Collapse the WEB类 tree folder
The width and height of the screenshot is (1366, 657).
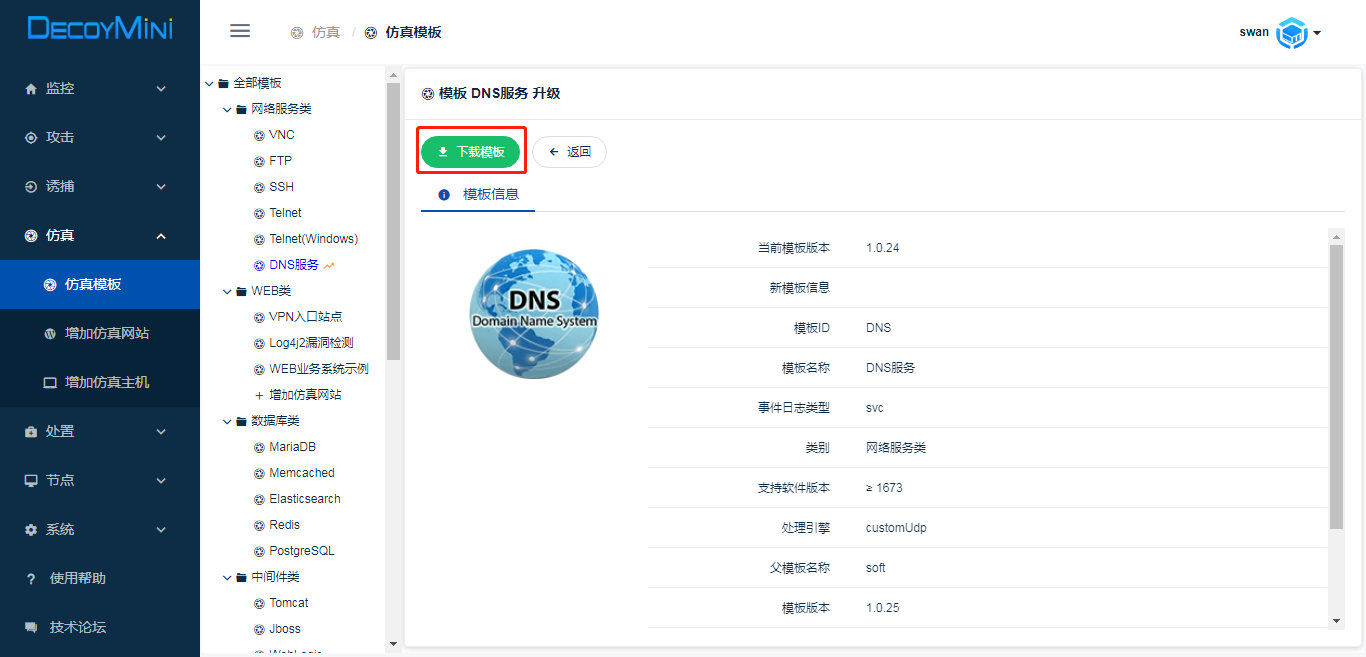coord(228,291)
